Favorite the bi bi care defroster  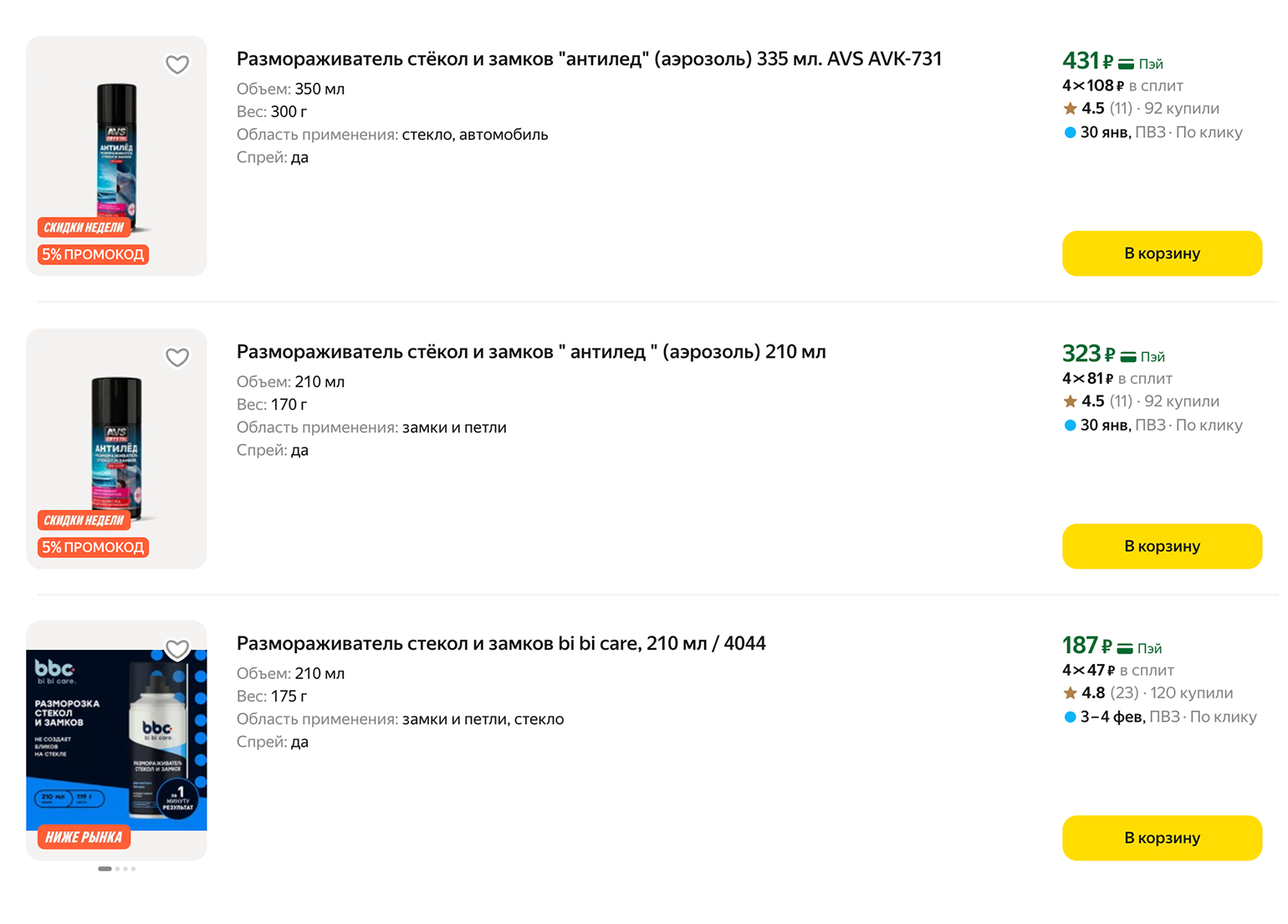click(x=177, y=648)
